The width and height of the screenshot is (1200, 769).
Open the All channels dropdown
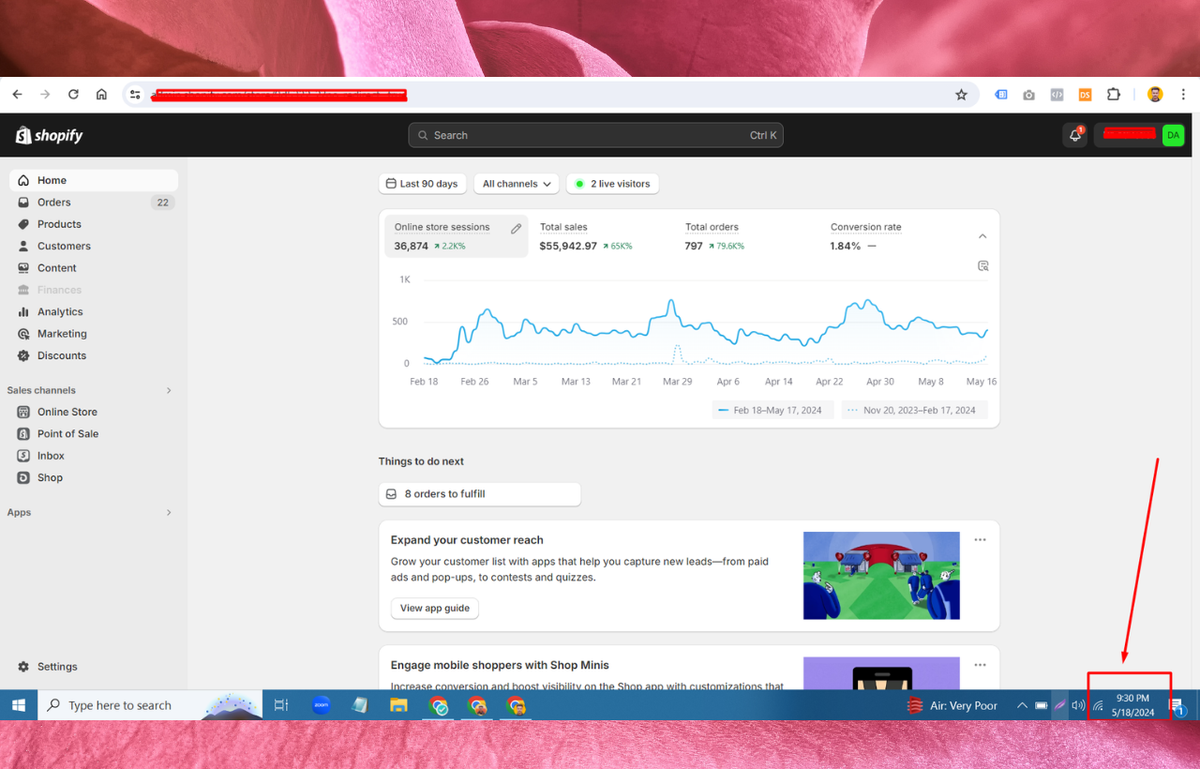pyautogui.click(x=517, y=184)
